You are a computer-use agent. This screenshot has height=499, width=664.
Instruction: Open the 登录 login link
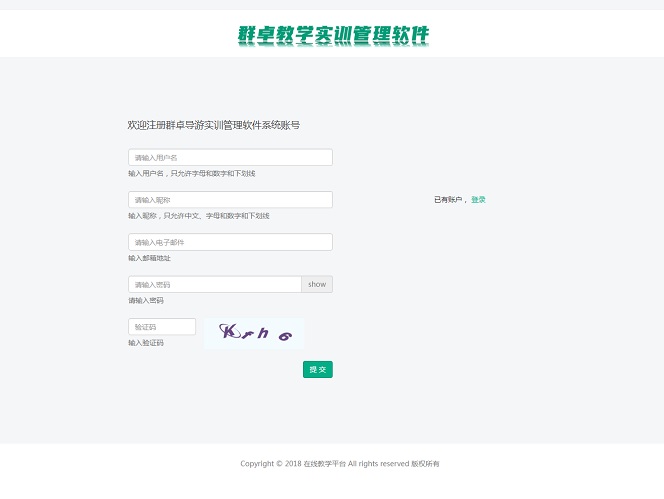click(478, 200)
